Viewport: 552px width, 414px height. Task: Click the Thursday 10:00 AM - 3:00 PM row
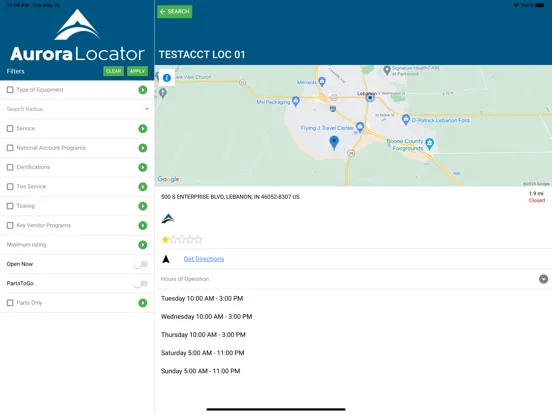[x=203, y=335]
